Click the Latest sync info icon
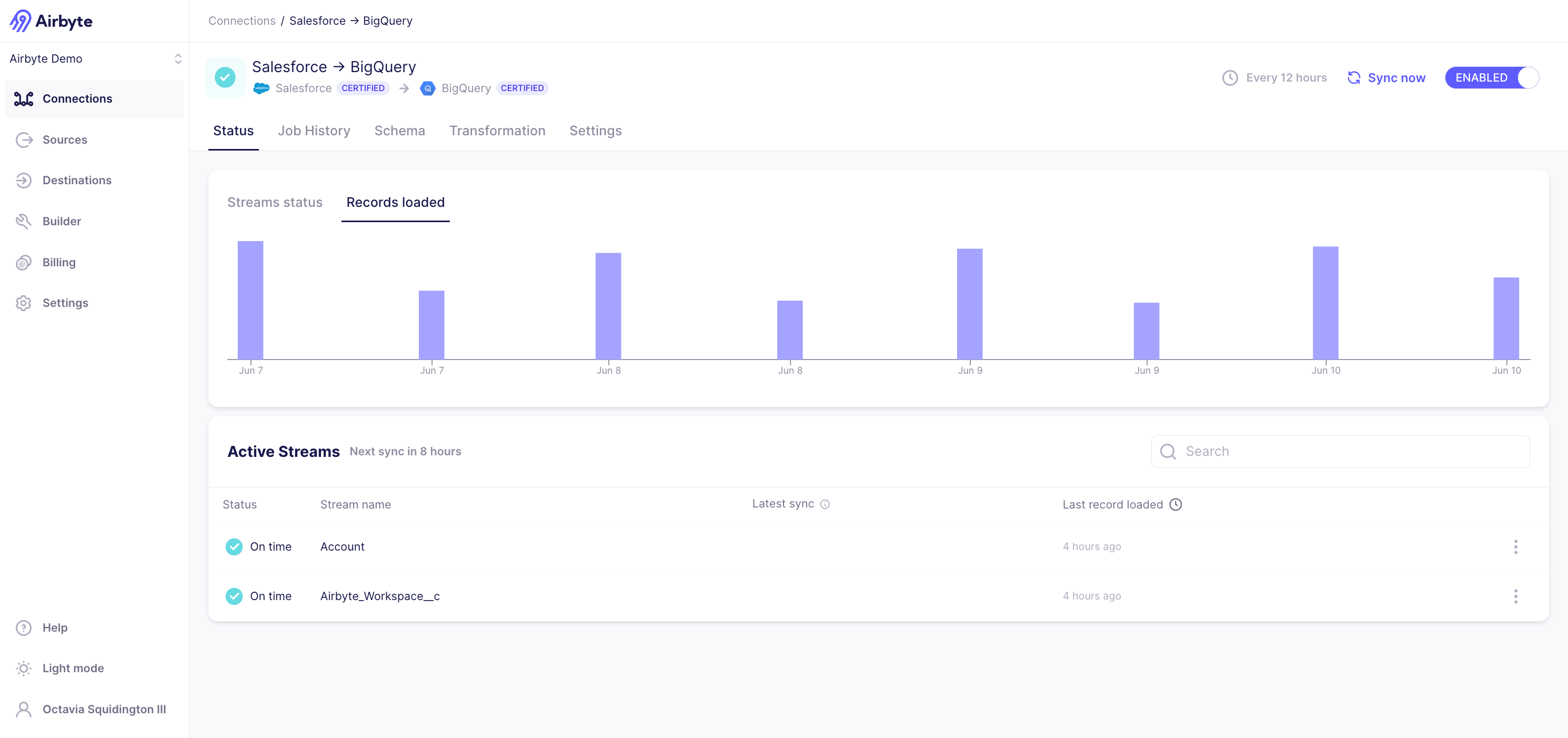 (x=825, y=504)
